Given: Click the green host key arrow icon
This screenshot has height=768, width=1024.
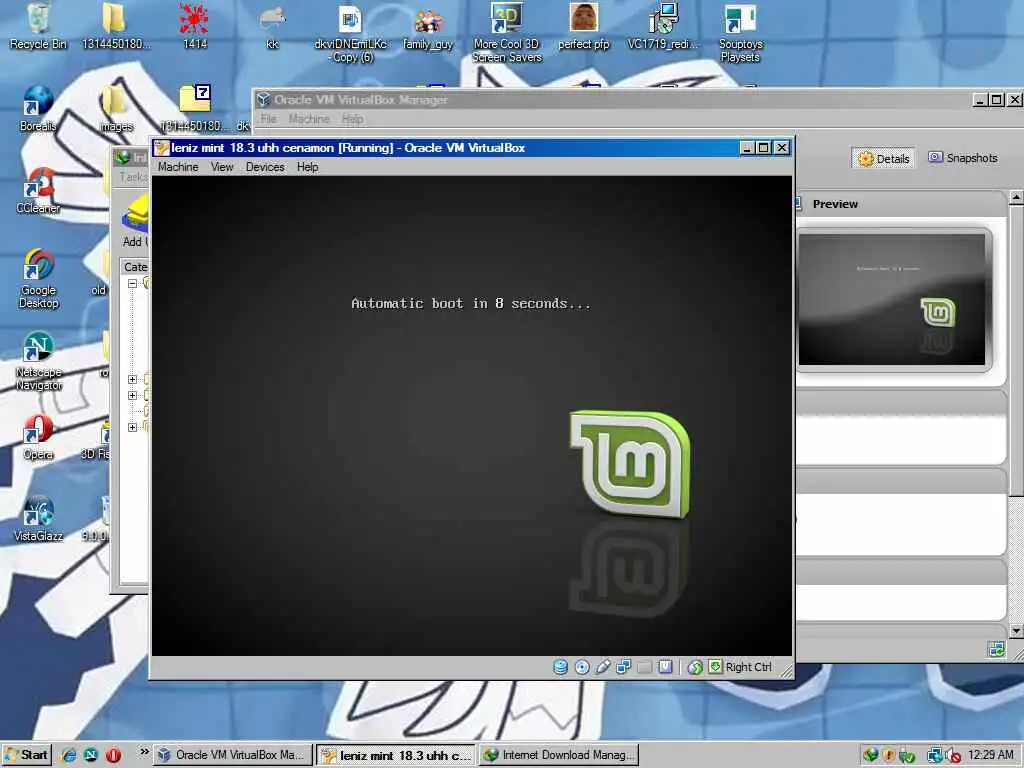Looking at the screenshot, I should (x=715, y=667).
